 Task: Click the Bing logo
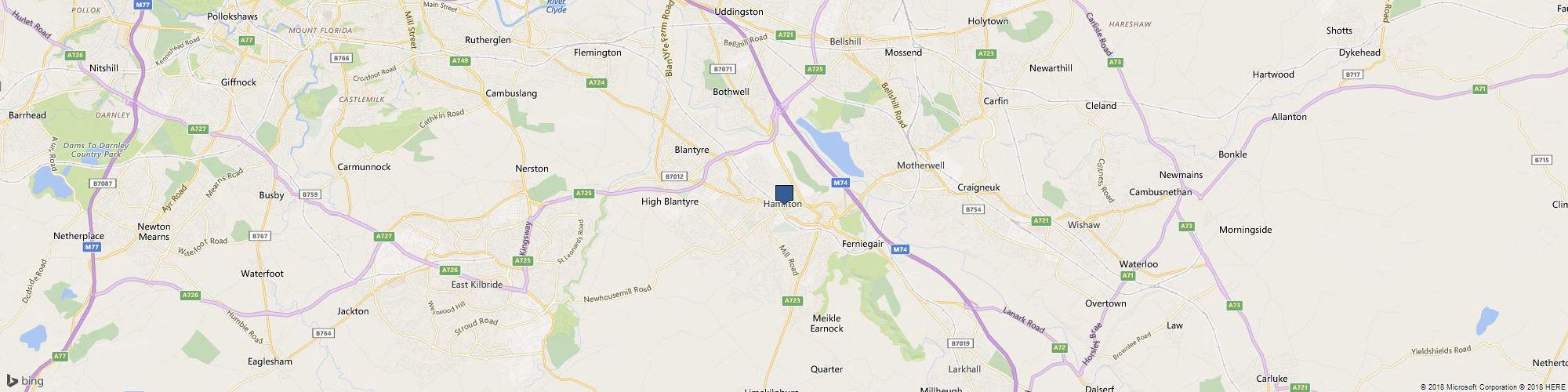pyautogui.click(x=24, y=381)
